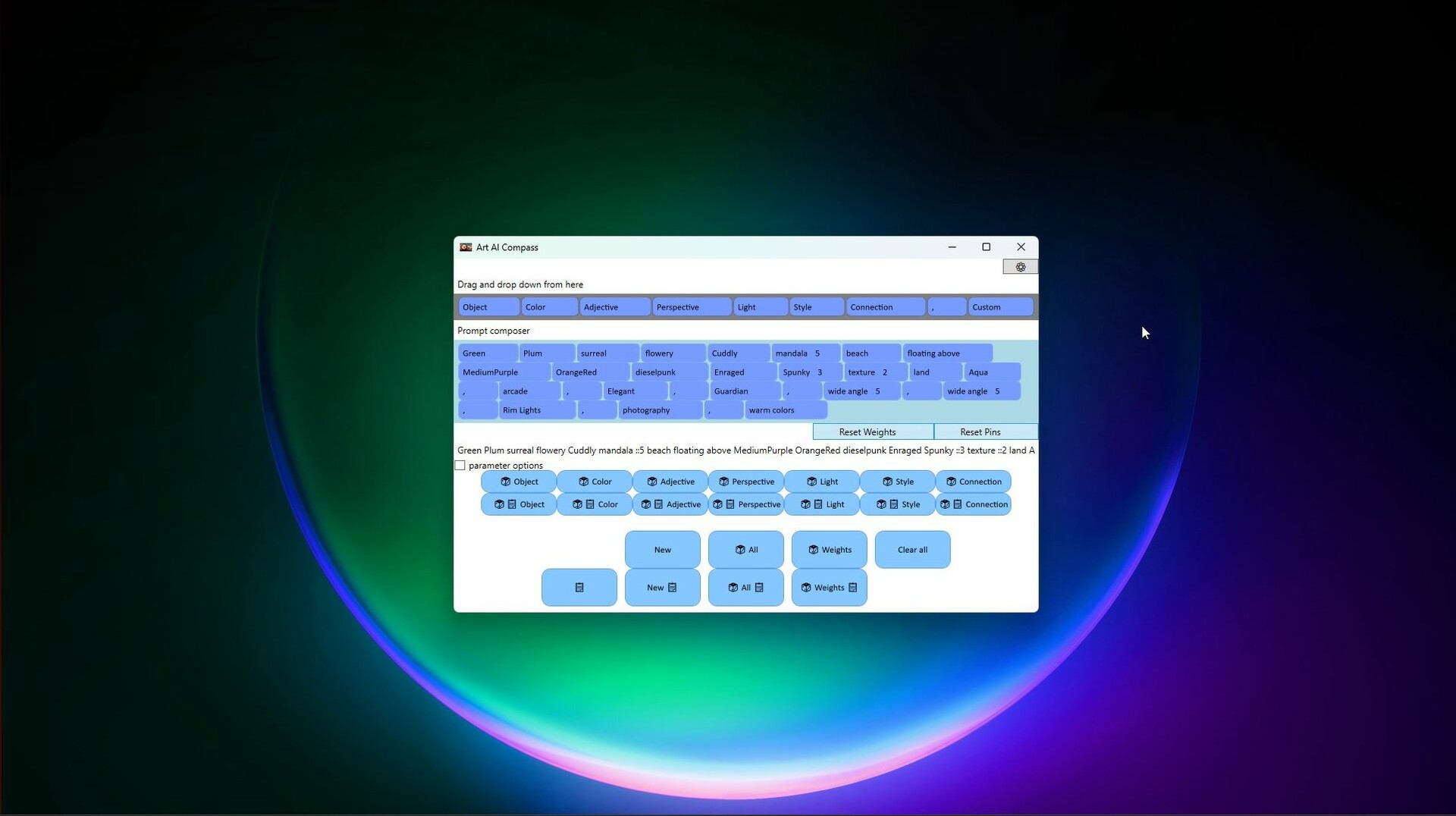Randomize all with the dice All button
This screenshot has height=816, width=1456.
point(745,550)
